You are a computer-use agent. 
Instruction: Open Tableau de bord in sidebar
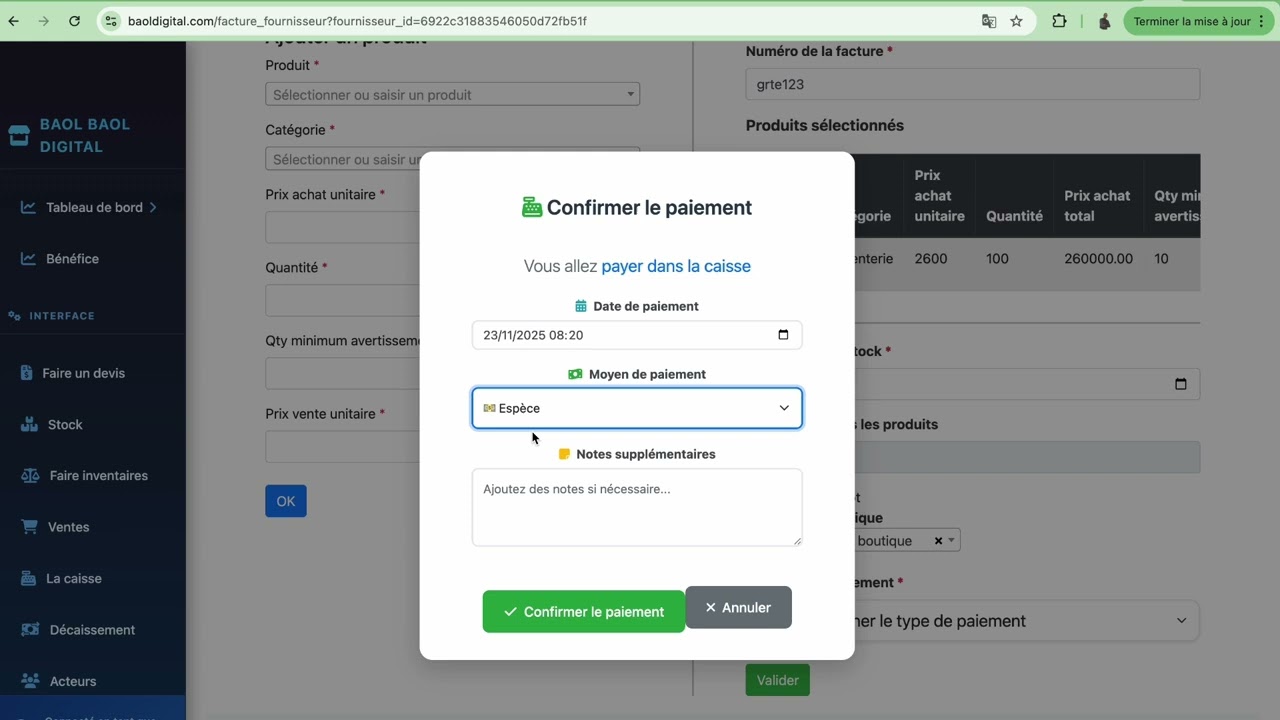coord(94,208)
